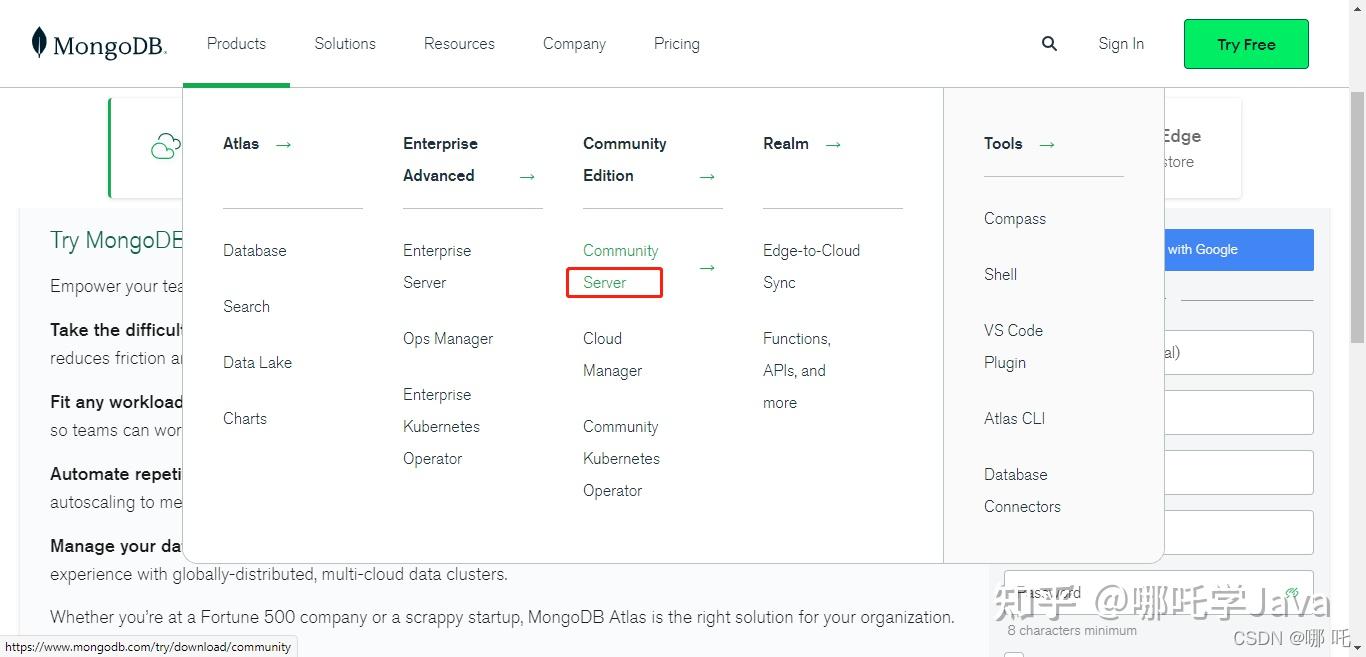Select Atlas CLI under Tools
This screenshot has height=657, width=1366.
coord(1014,418)
